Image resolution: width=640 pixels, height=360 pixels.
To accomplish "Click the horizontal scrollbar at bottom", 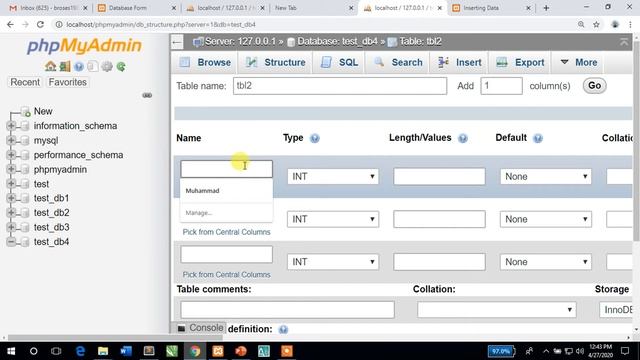I will 115,338.
